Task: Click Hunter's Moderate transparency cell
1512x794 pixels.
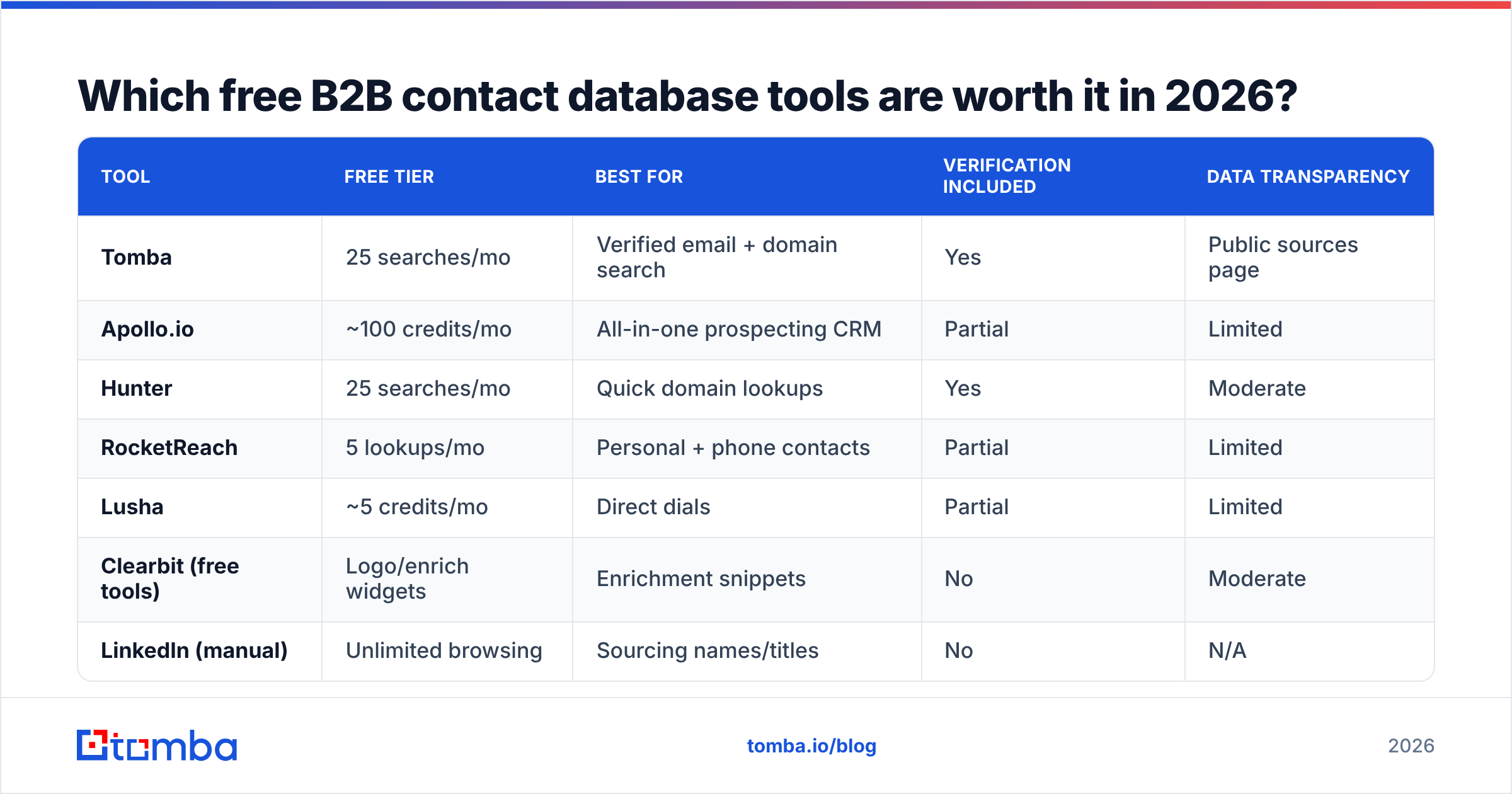Action: 1310,389
